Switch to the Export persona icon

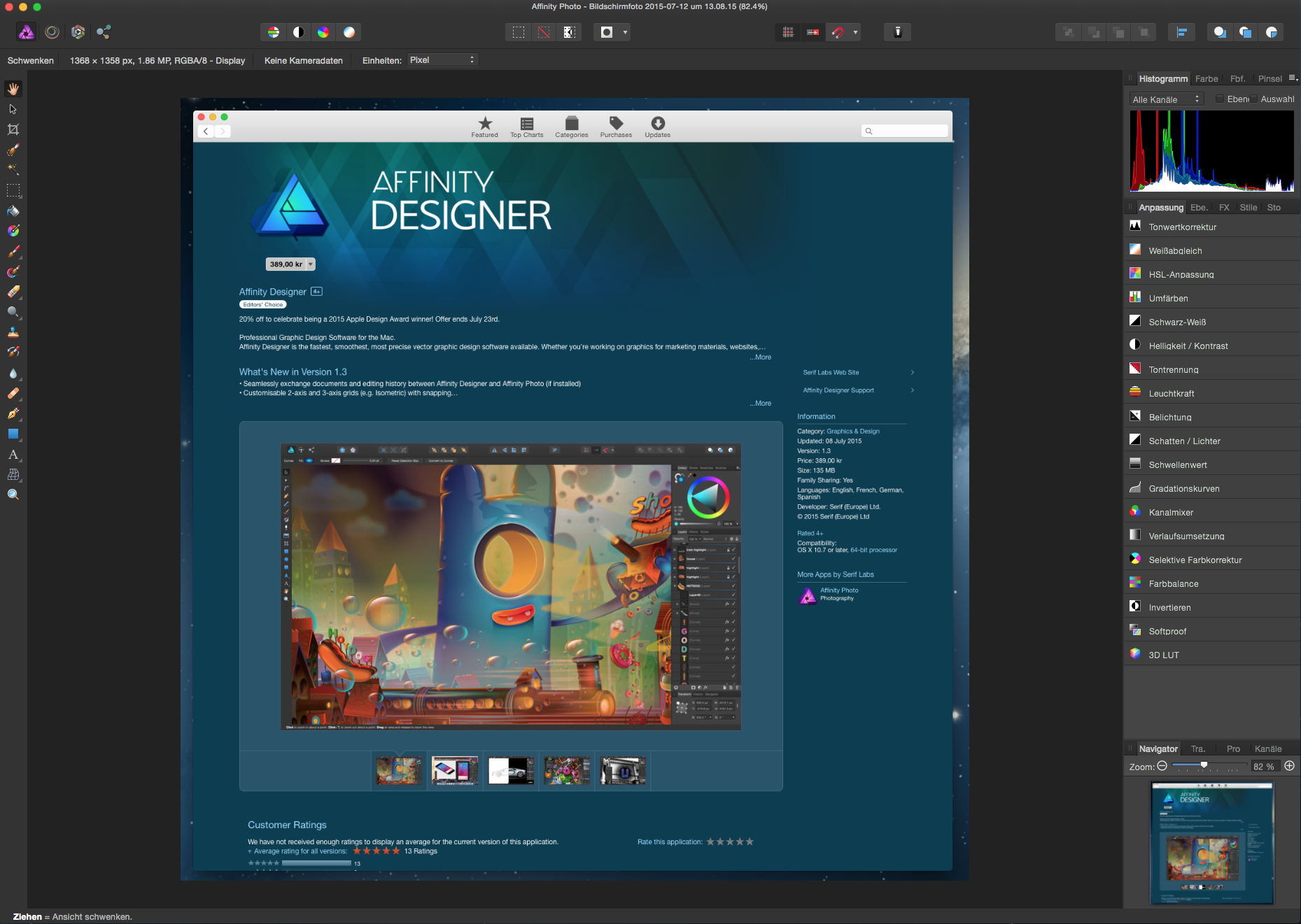tap(104, 32)
